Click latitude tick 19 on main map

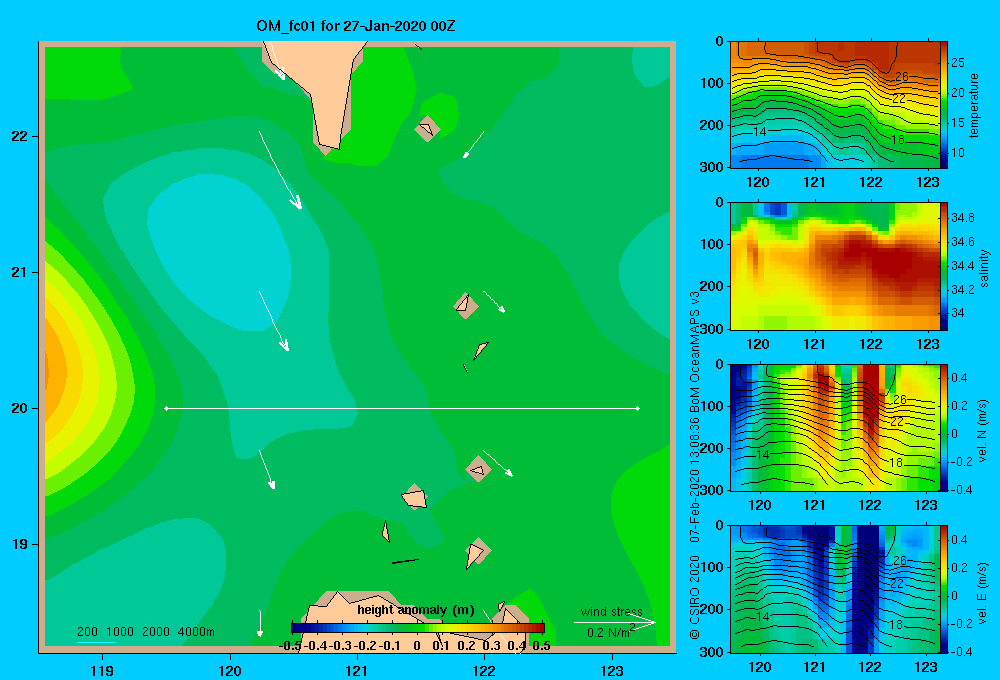pos(20,544)
